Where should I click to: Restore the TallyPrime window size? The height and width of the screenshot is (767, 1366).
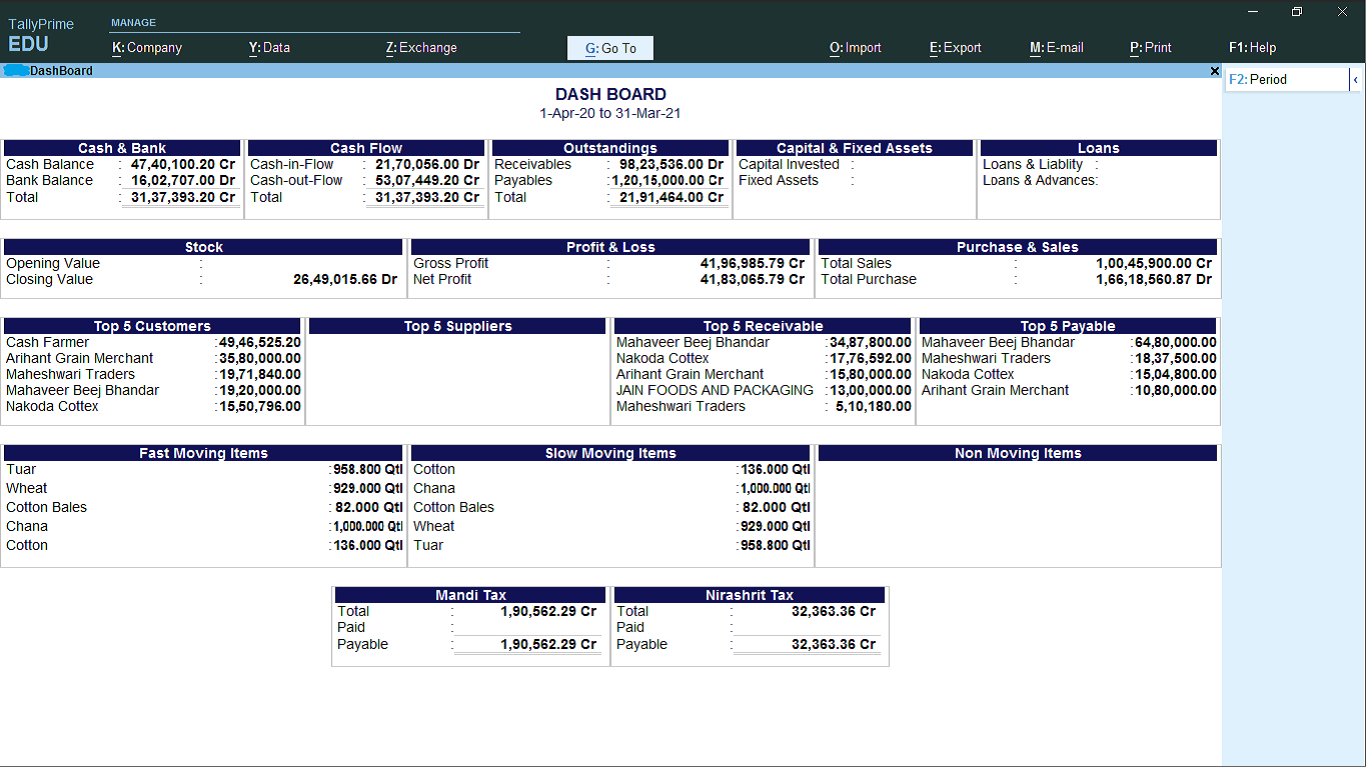1297,12
